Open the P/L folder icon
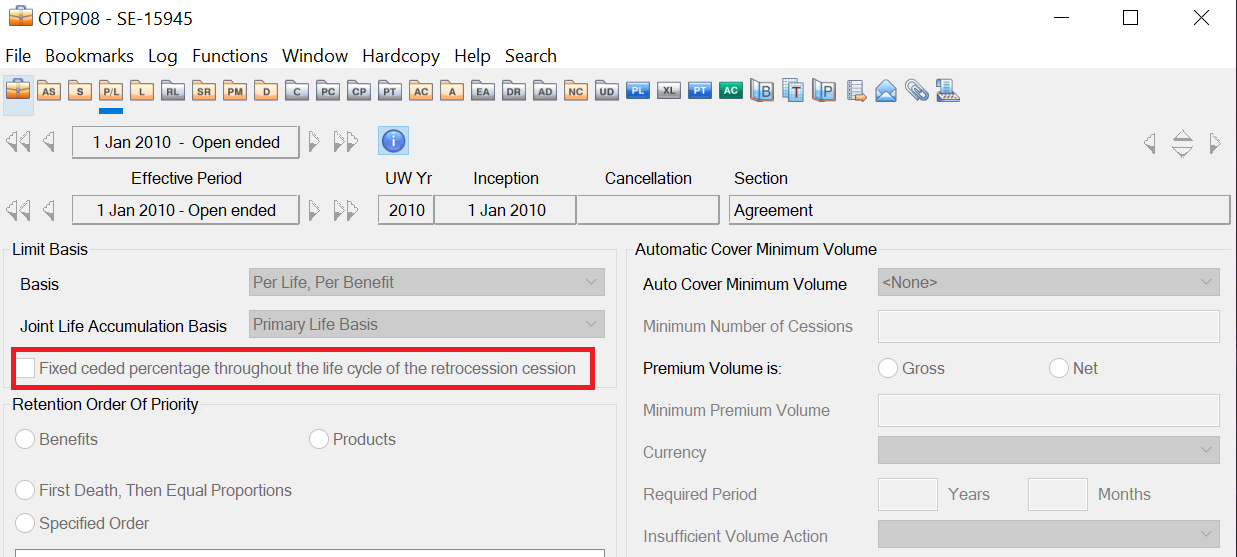This screenshot has width=1237, height=557. (110, 91)
